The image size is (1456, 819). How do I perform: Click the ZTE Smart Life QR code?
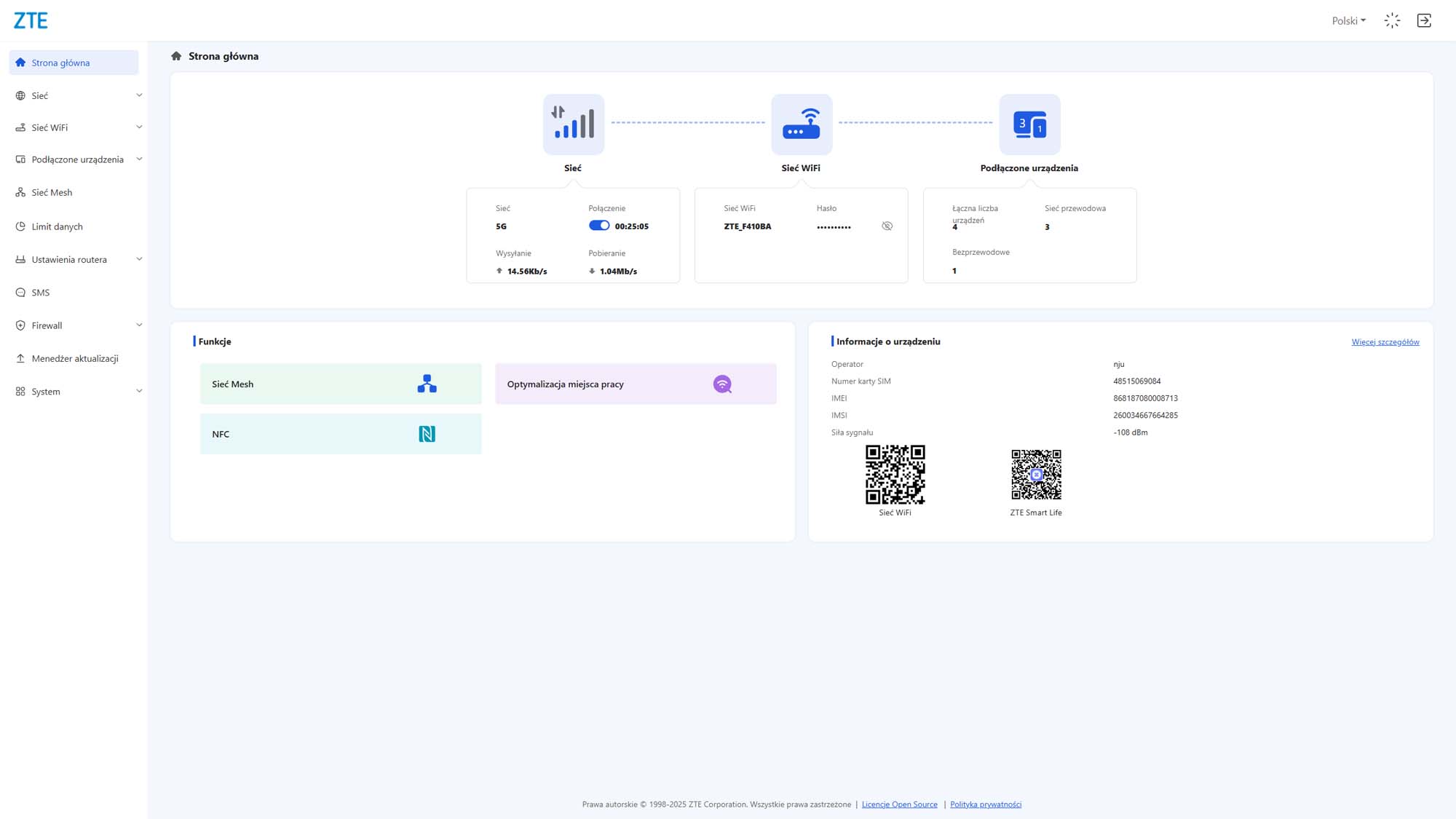pos(1036,475)
